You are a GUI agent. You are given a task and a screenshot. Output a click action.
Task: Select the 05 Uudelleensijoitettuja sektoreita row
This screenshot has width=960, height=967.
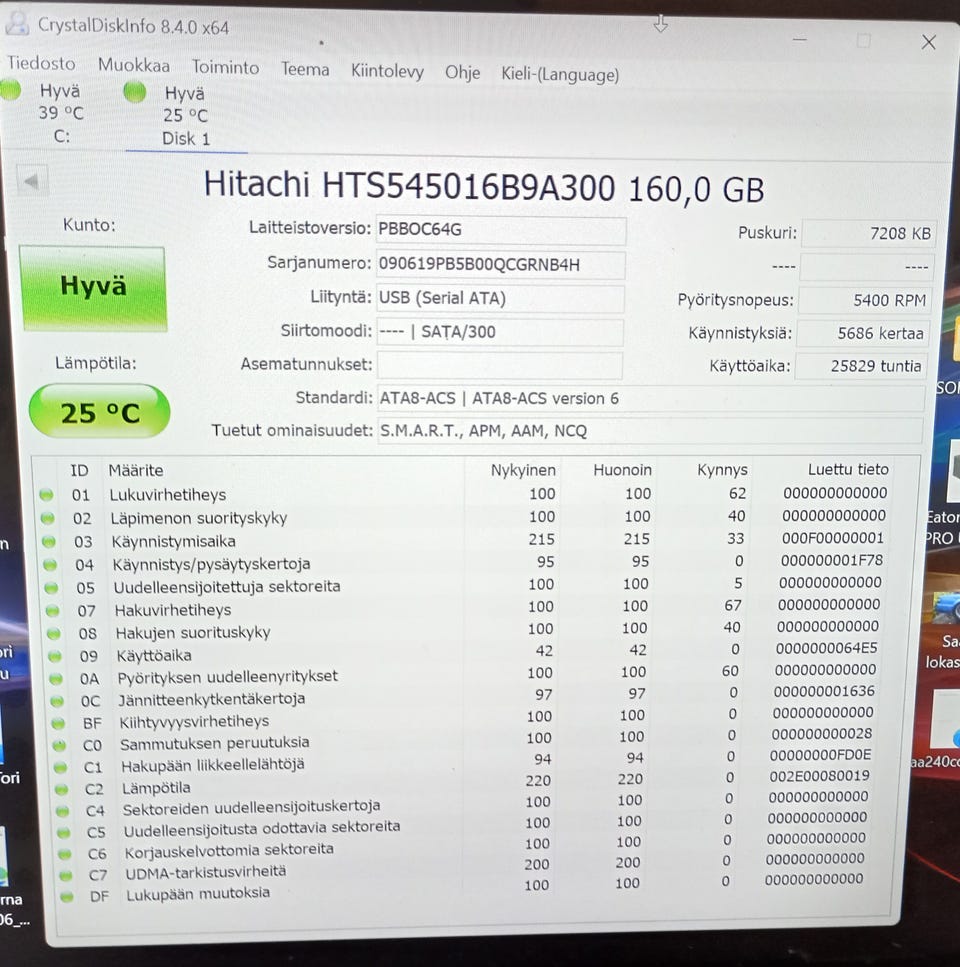(x=464, y=585)
